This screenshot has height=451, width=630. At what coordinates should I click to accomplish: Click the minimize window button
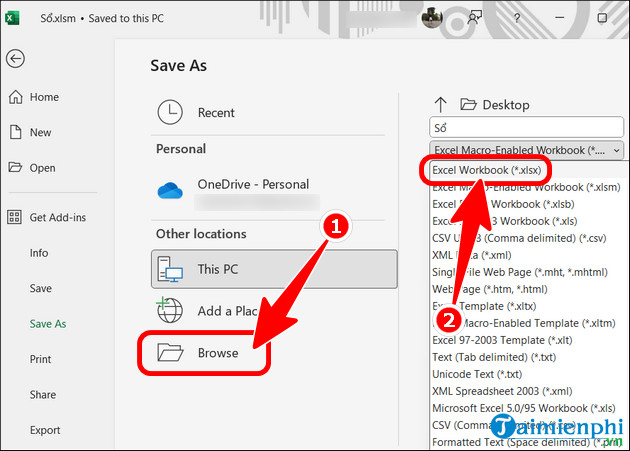[560, 18]
